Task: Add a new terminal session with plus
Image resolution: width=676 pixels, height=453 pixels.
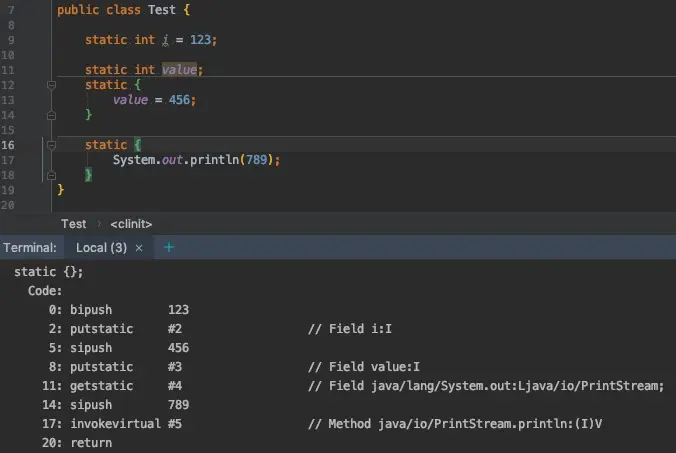Action: 169,247
